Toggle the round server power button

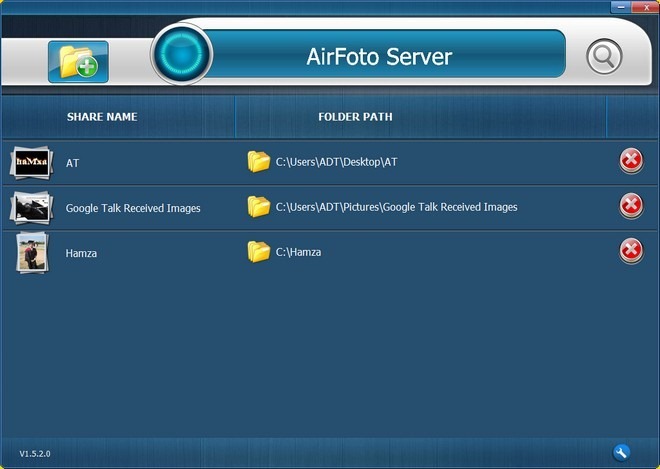(x=181, y=54)
